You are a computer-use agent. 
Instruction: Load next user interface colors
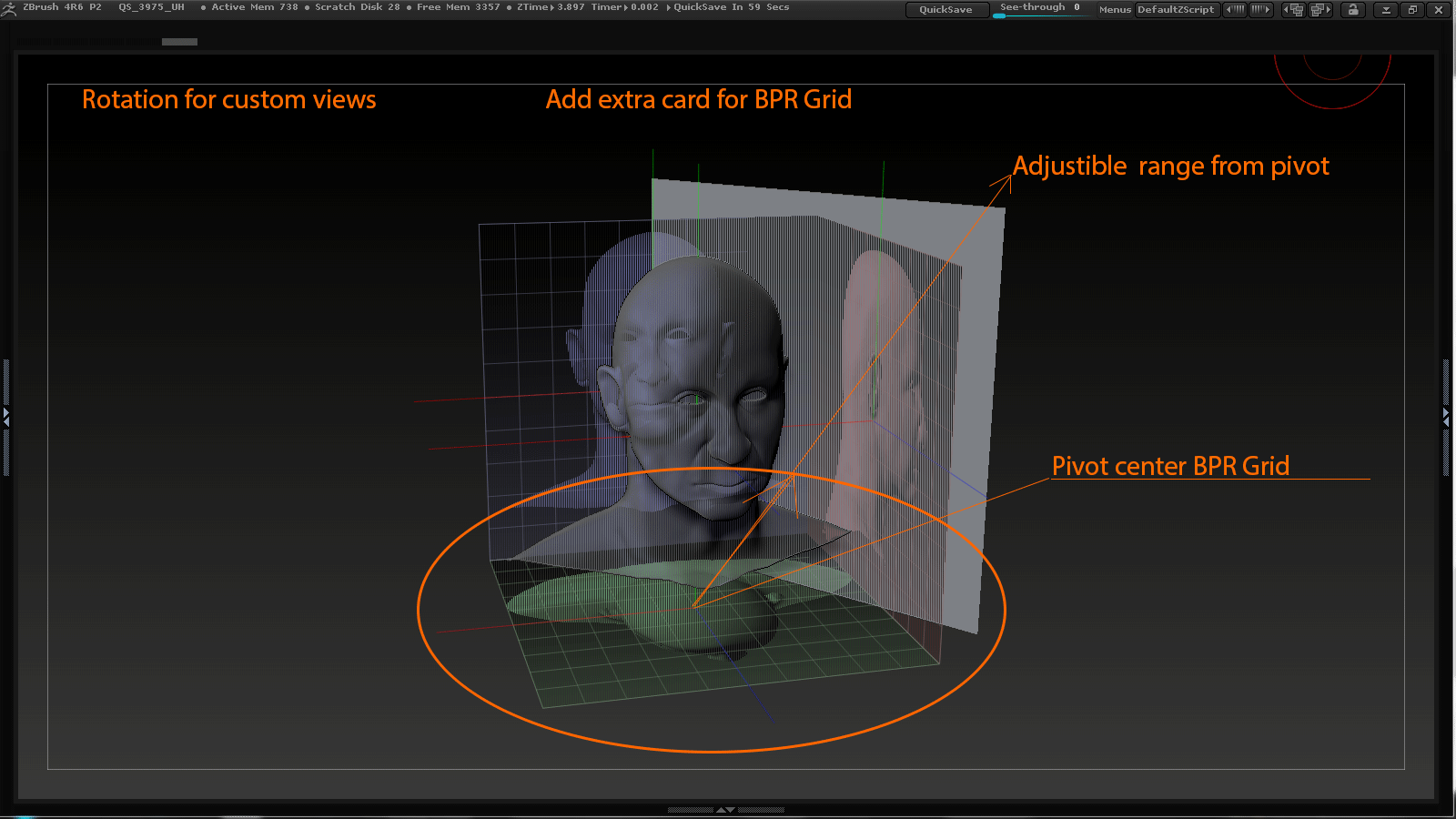pyautogui.click(x=1261, y=10)
